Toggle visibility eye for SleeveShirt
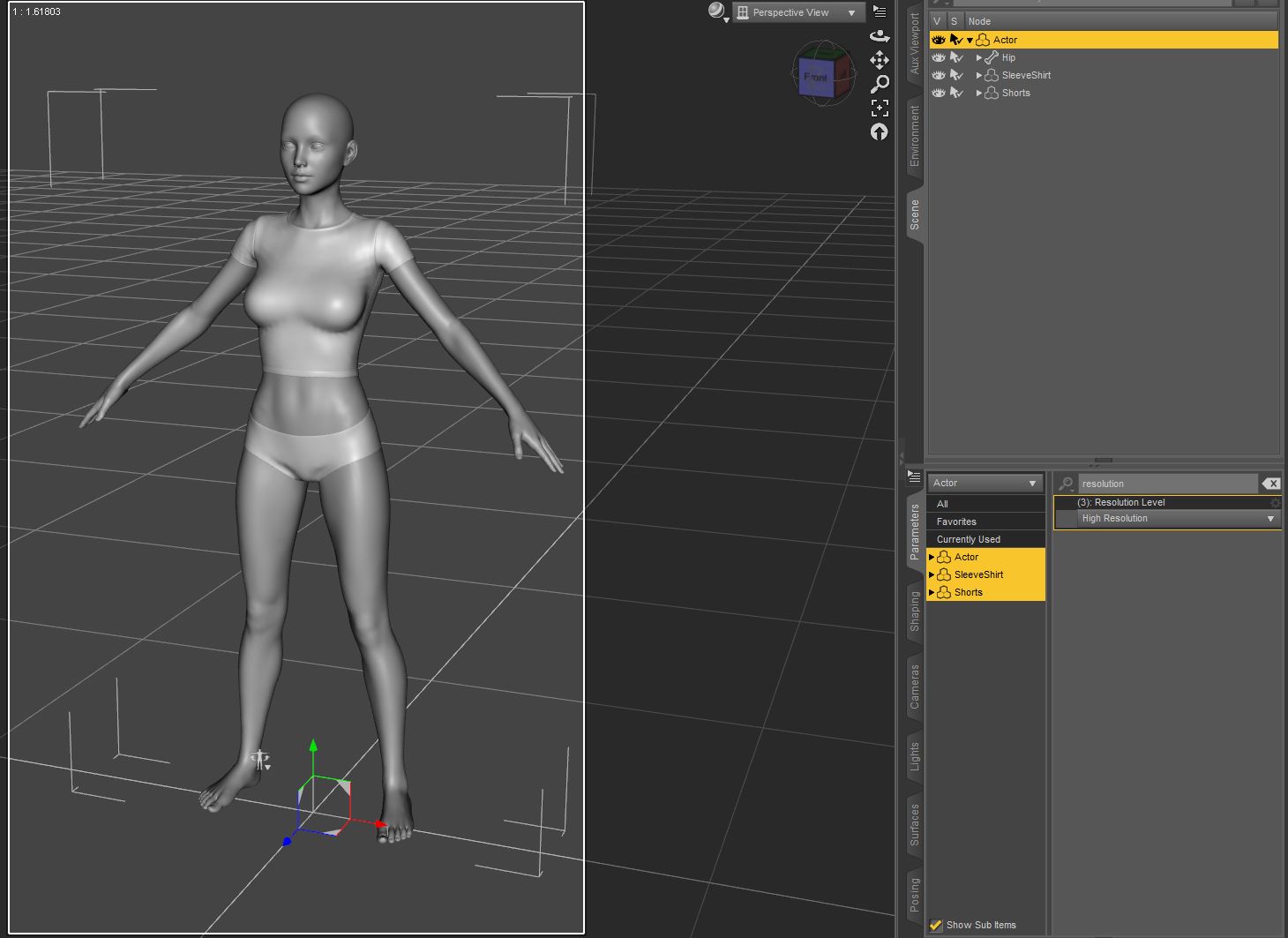The height and width of the screenshot is (938, 1288). click(939, 75)
